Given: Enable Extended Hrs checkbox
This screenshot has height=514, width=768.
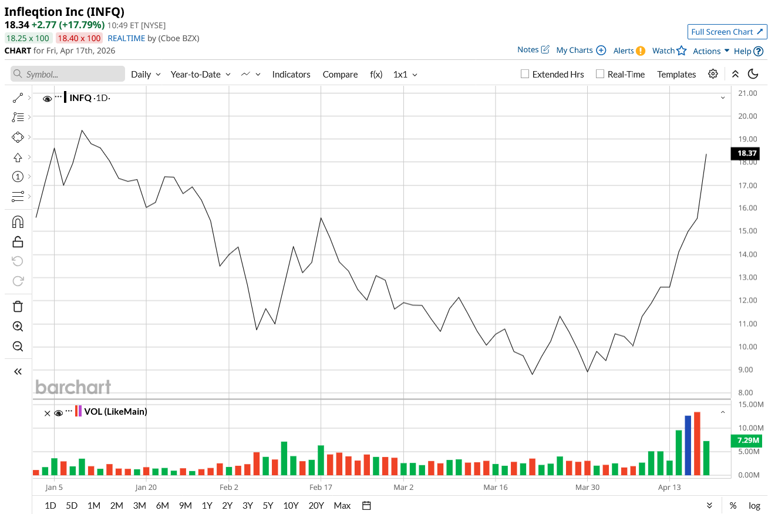Looking at the screenshot, I should 525,73.
